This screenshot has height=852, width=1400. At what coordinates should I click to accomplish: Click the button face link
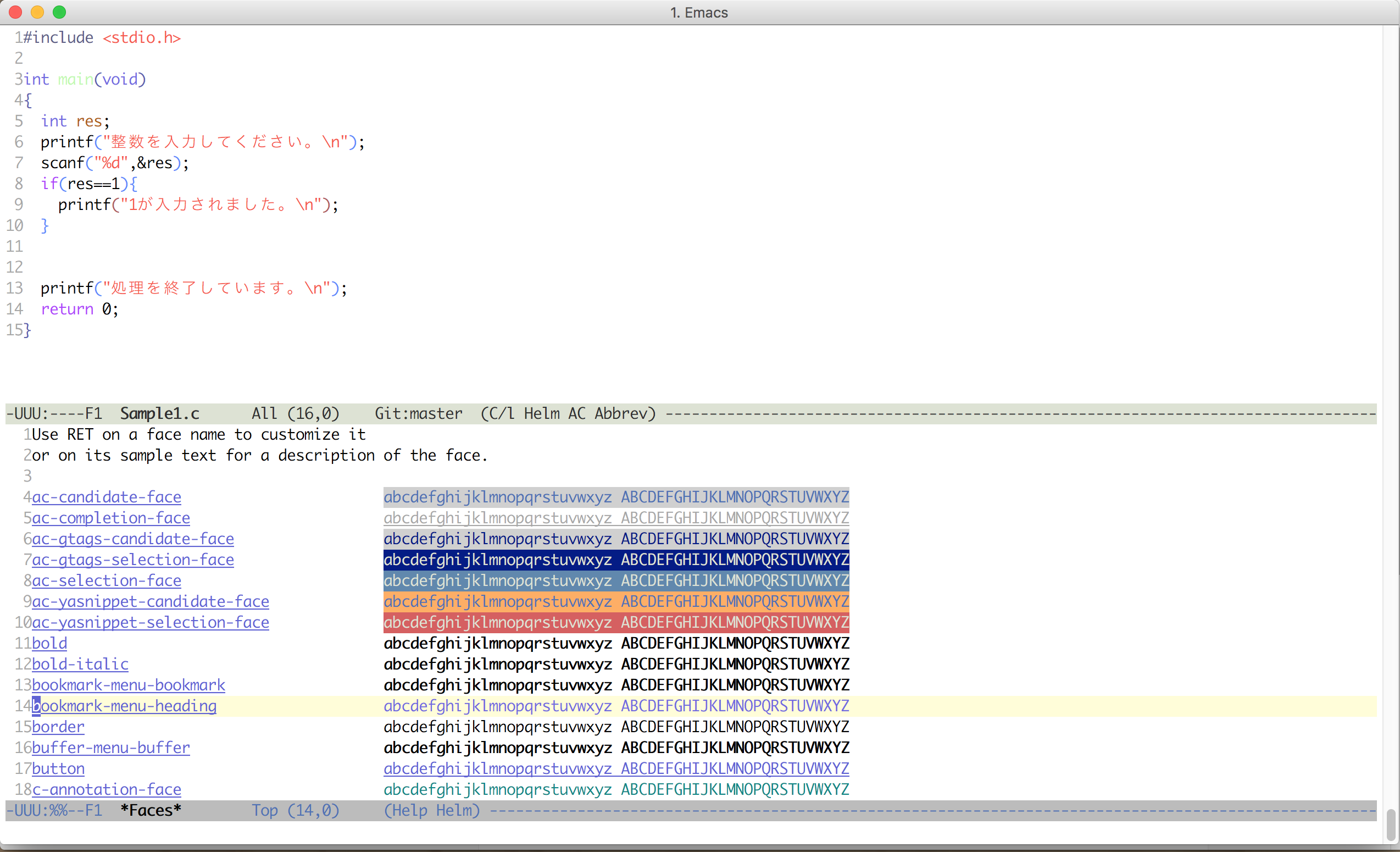pos(58,768)
